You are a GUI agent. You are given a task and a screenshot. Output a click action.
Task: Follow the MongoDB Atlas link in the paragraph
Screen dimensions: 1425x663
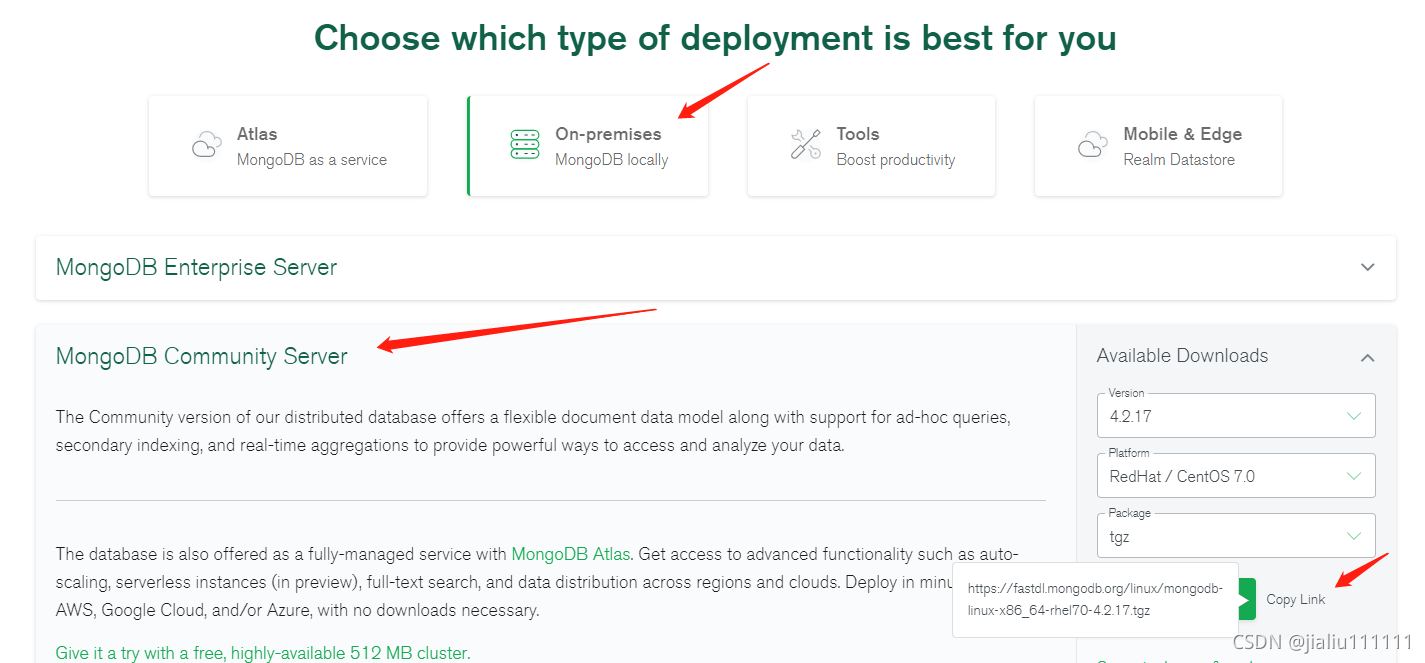click(571, 553)
